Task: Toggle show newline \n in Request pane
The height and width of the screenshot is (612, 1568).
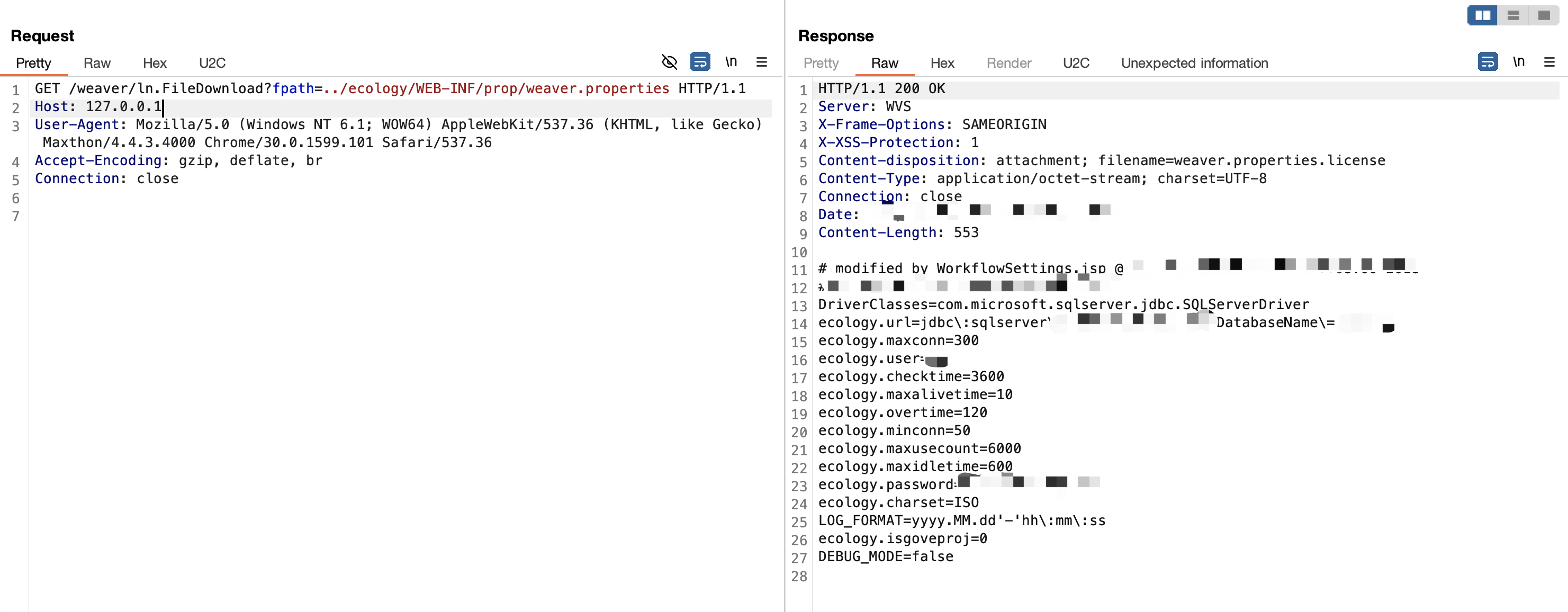Action: click(x=731, y=62)
